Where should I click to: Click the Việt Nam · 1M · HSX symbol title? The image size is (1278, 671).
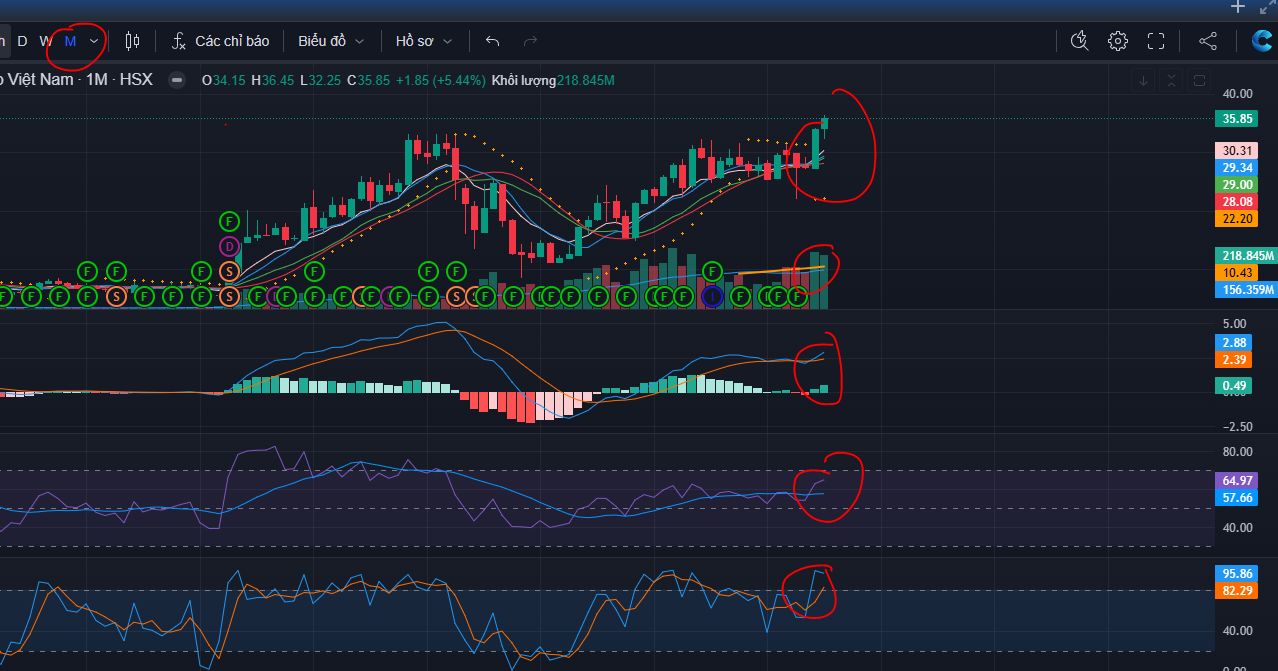[x=76, y=80]
